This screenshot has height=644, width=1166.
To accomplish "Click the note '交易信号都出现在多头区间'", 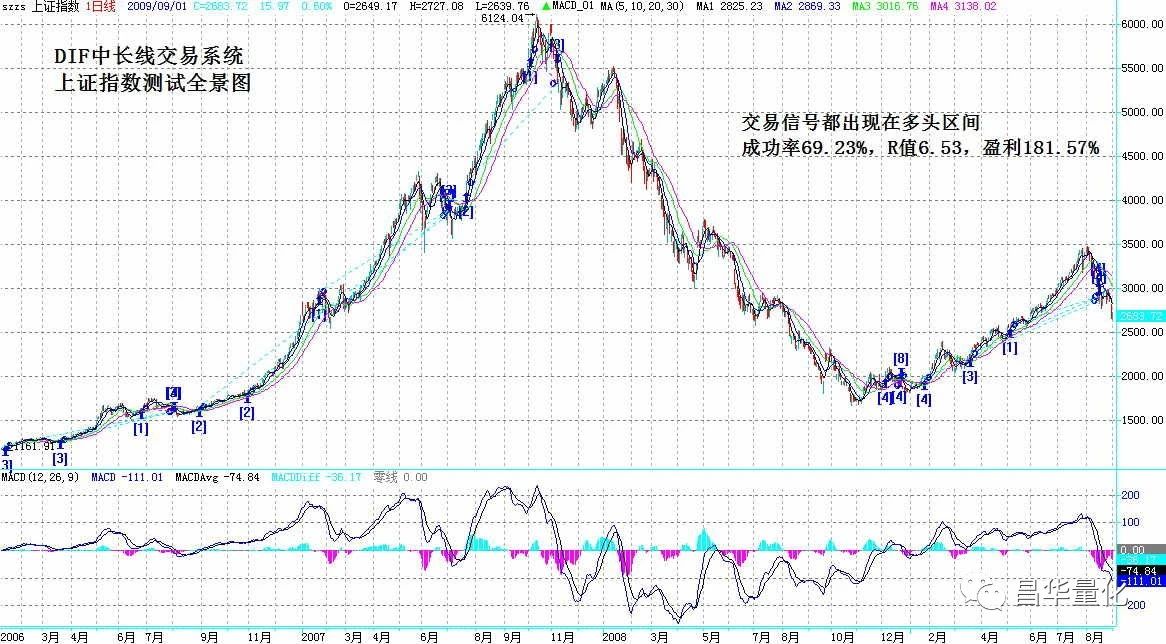I will (860, 123).
